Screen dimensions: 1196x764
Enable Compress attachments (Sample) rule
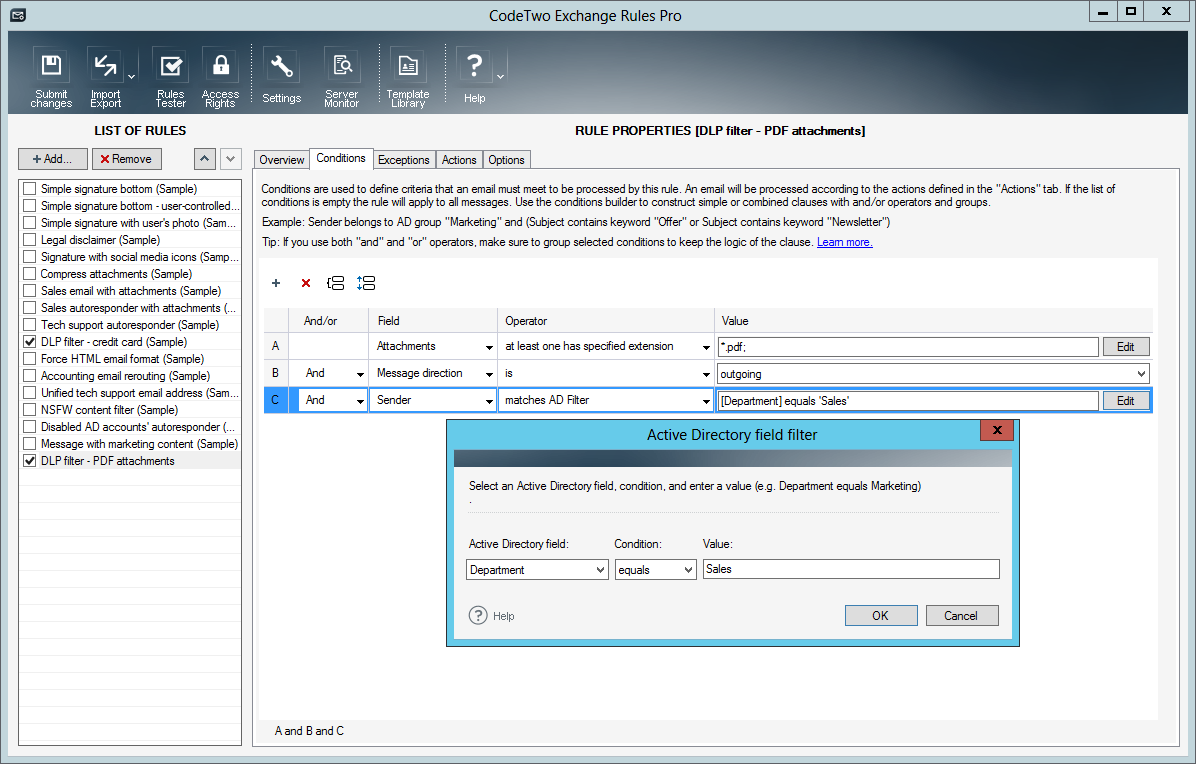click(x=30, y=274)
